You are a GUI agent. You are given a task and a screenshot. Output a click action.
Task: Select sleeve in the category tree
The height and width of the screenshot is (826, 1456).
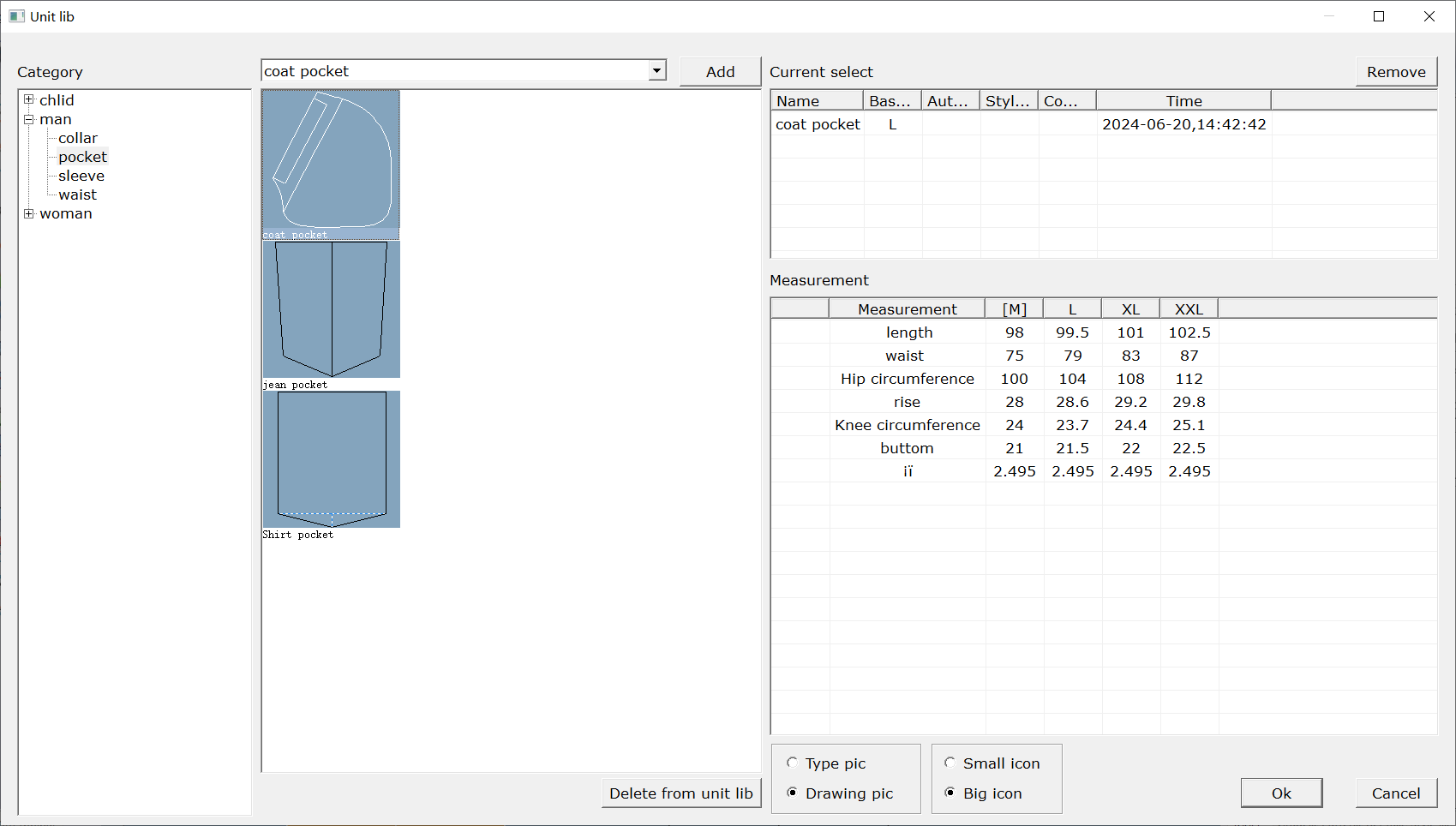[x=81, y=176]
